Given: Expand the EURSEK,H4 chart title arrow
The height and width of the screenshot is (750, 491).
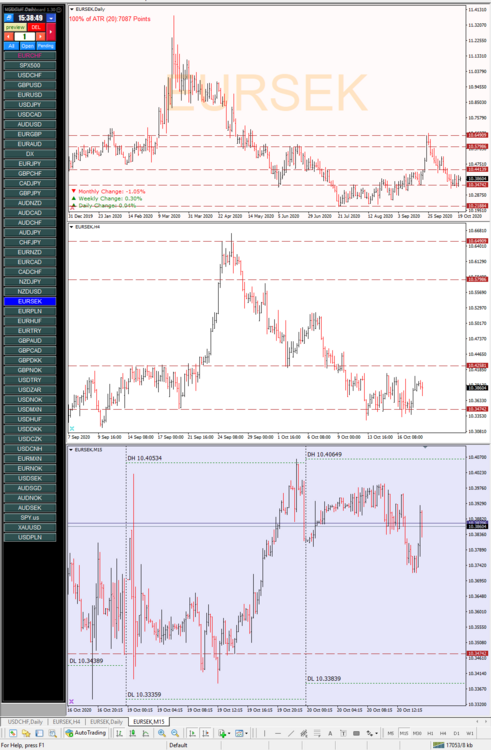Looking at the screenshot, I should click(72, 227).
